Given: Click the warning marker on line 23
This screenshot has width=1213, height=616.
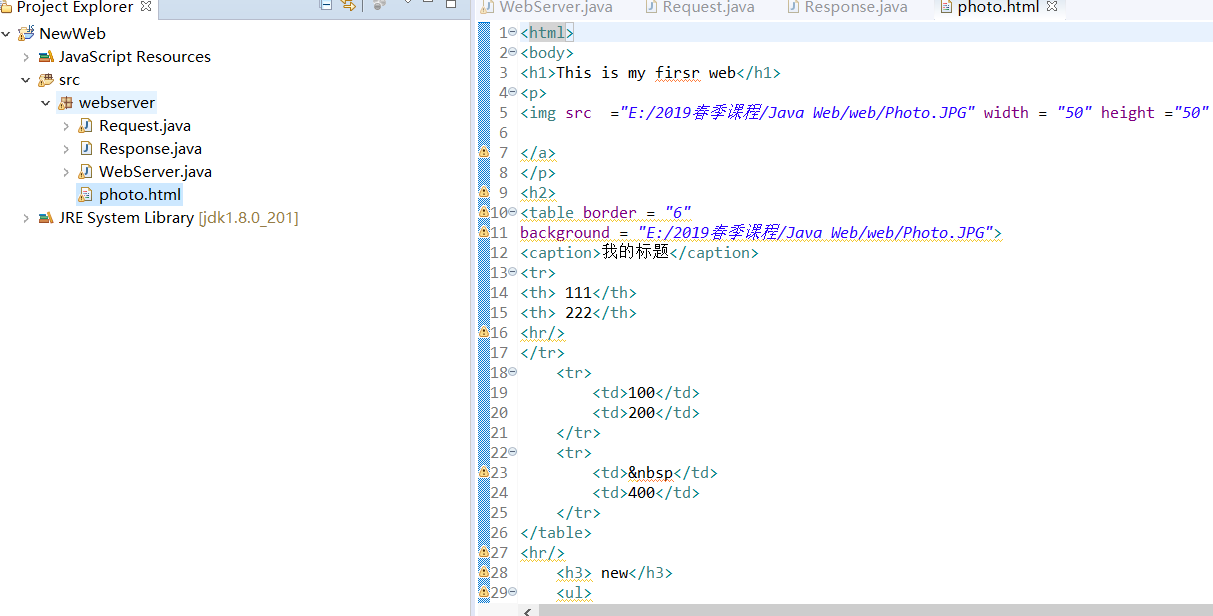Looking at the screenshot, I should click(x=484, y=472).
